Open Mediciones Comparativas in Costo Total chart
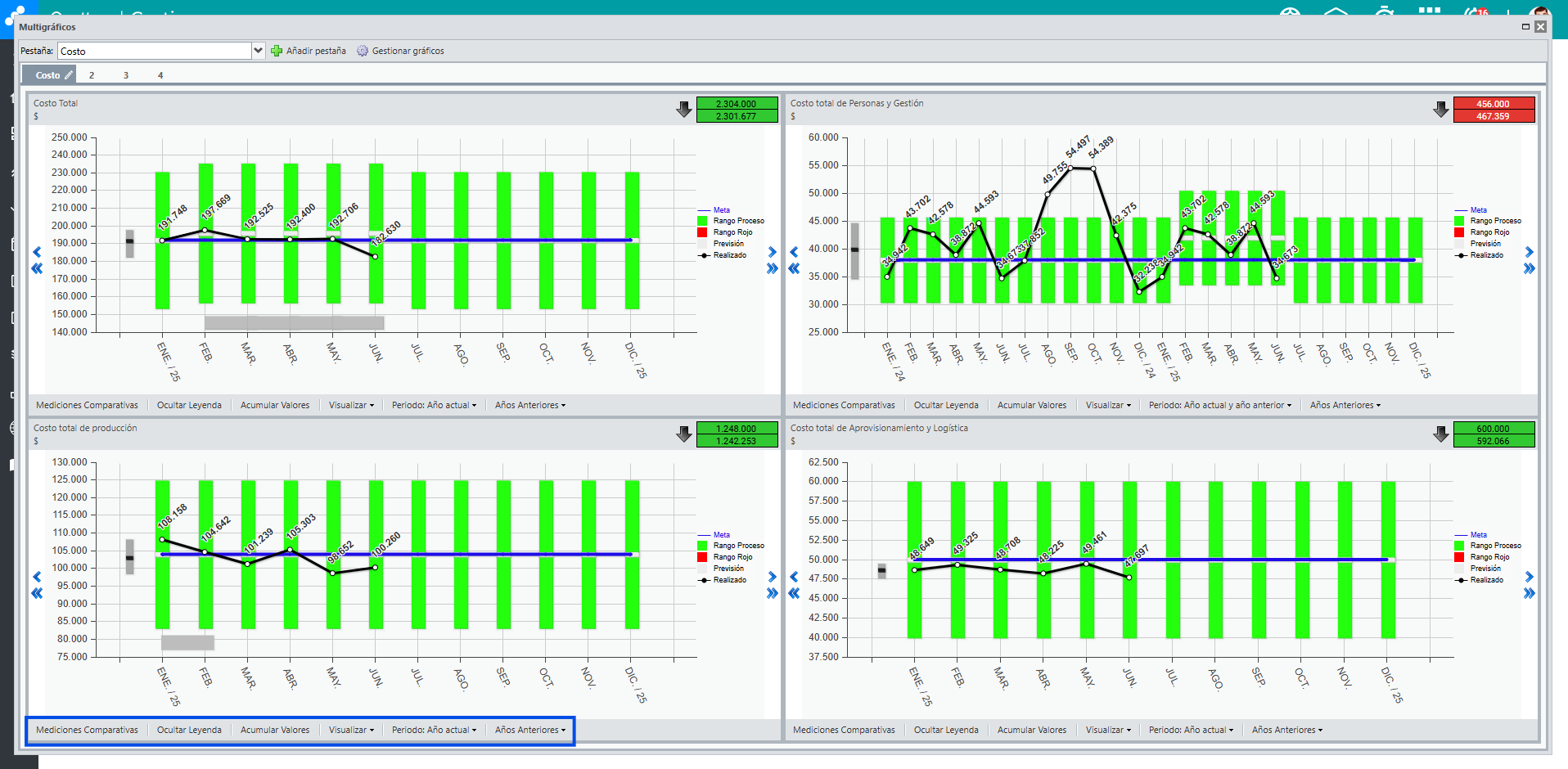This screenshot has height=769, width=1568. pyautogui.click(x=87, y=405)
